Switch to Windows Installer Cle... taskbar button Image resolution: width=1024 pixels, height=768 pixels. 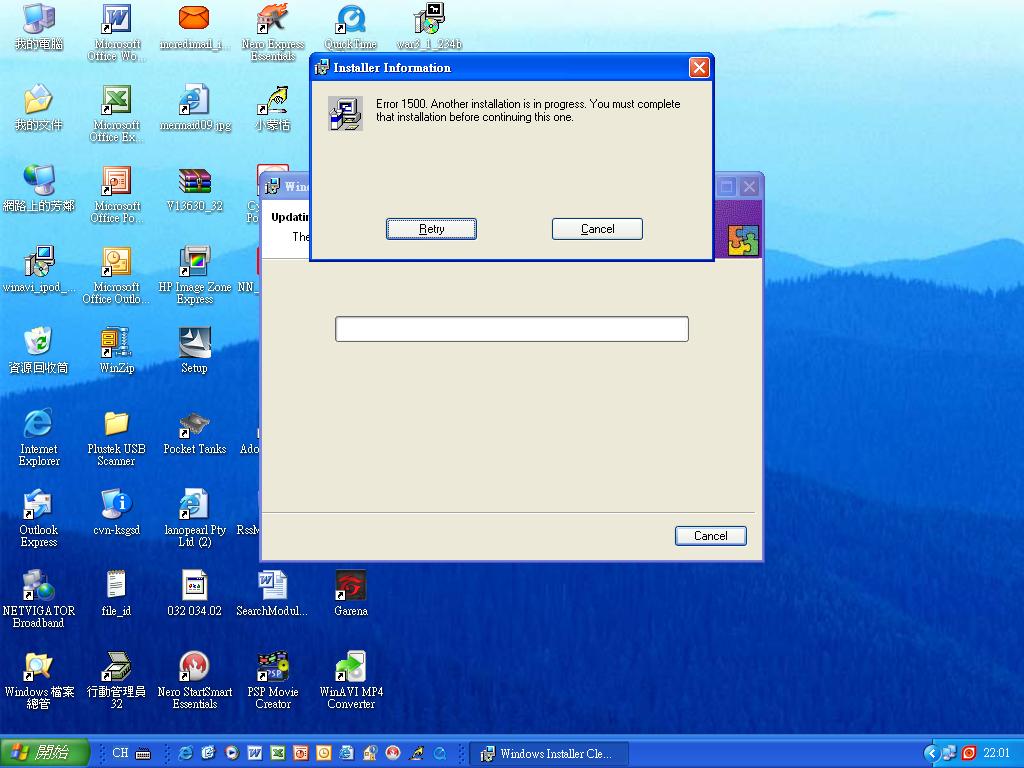(x=549, y=754)
